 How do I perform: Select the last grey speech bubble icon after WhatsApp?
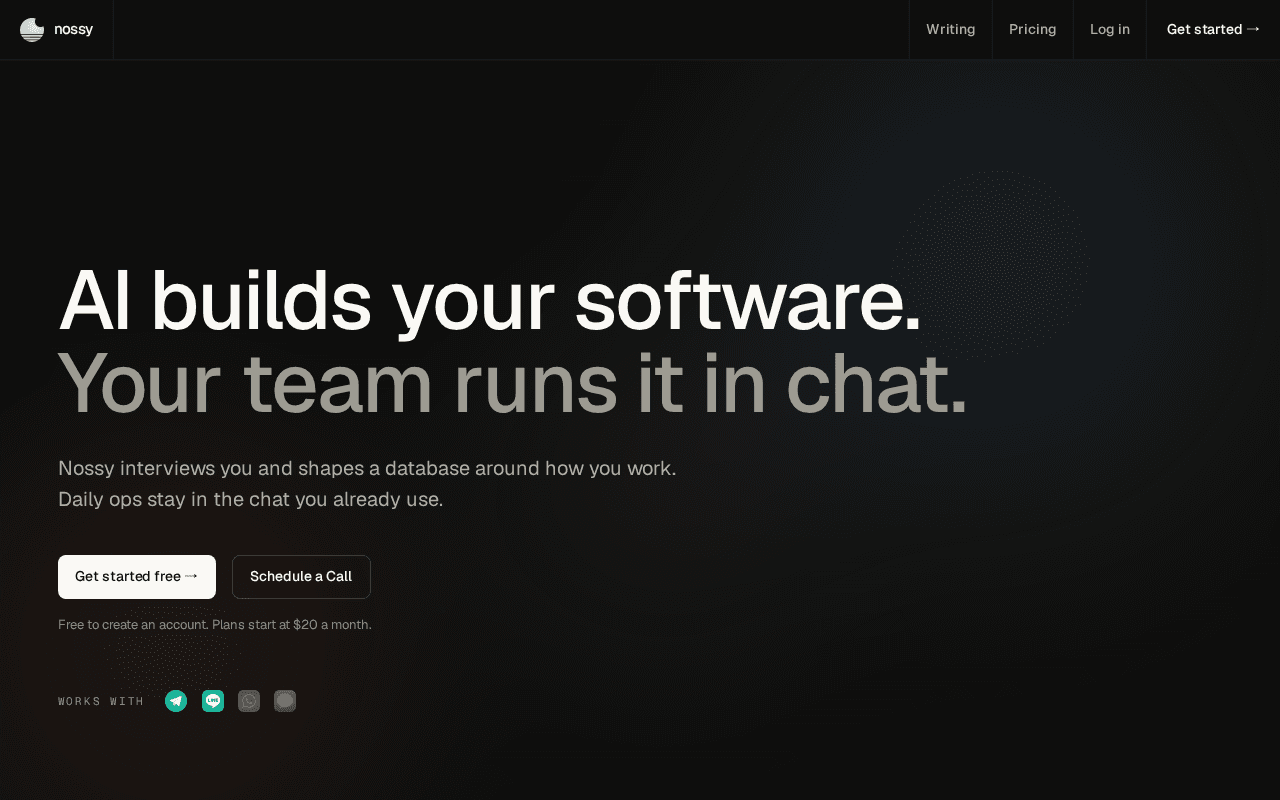pyautogui.click(x=285, y=701)
